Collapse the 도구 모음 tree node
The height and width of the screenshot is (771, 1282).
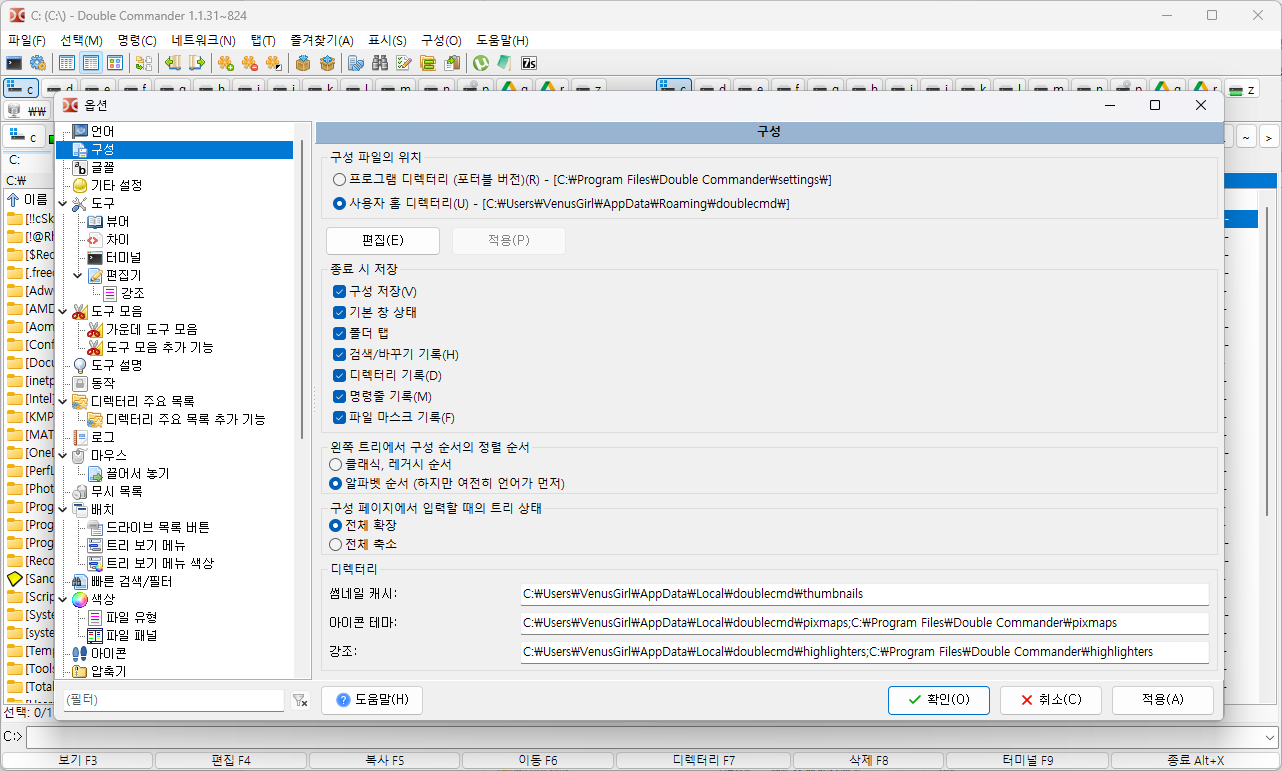63,311
